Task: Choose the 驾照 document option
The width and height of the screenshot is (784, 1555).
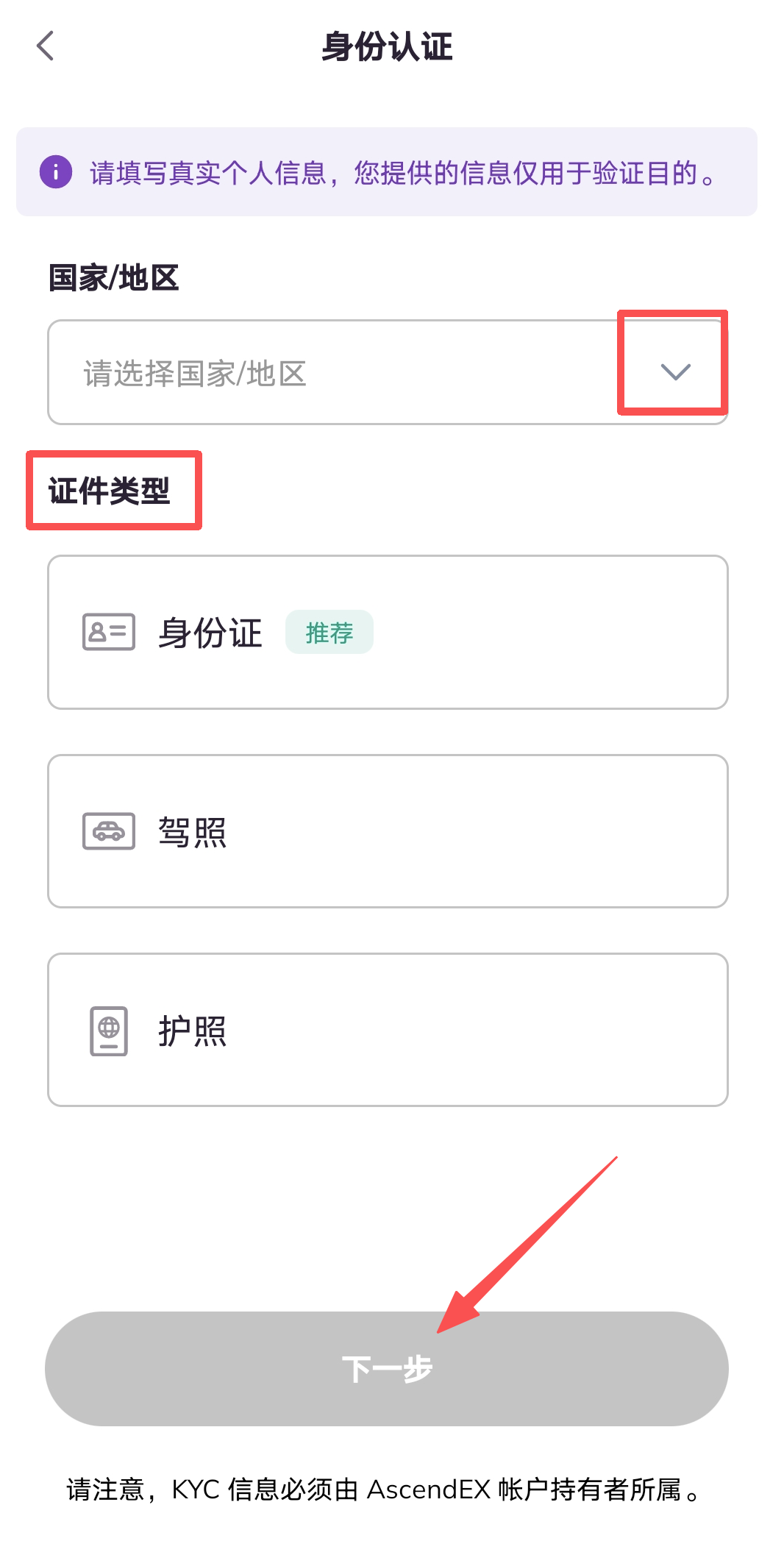Action: click(x=388, y=831)
